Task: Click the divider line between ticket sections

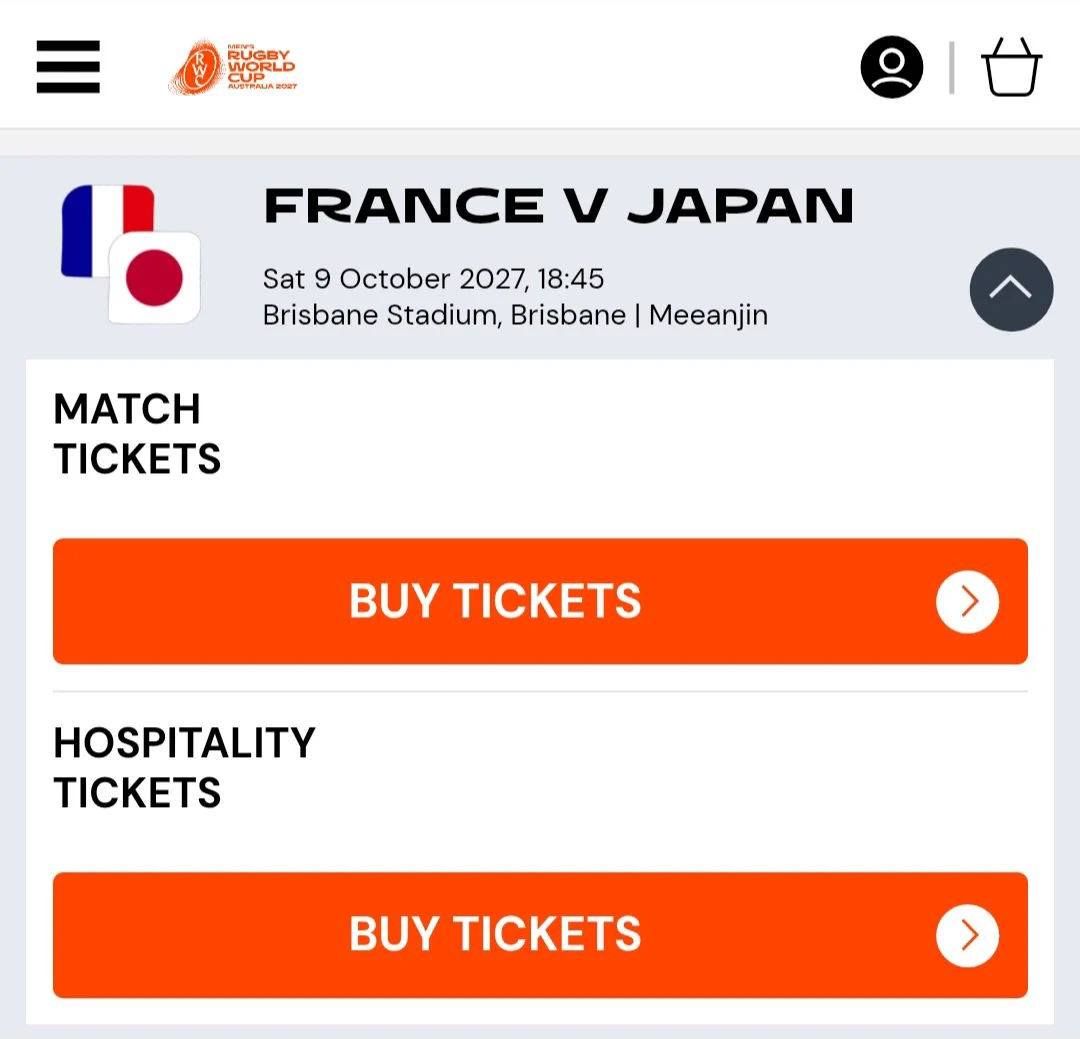Action: click(540, 691)
